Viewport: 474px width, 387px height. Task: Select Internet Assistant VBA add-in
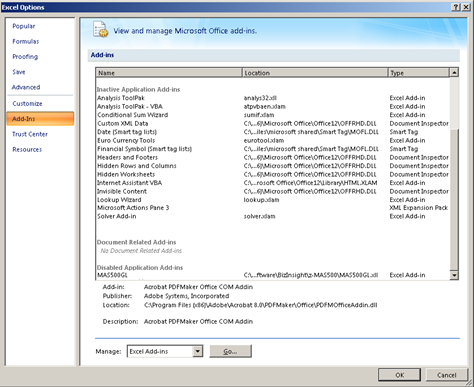[272, 183]
